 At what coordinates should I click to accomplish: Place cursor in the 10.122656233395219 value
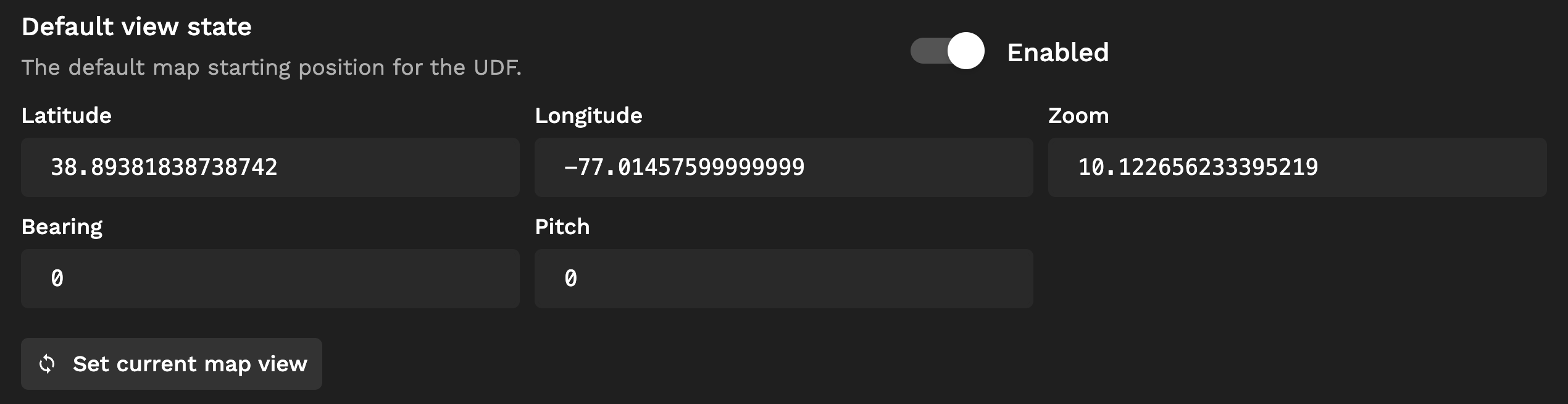[x=1198, y=167]
